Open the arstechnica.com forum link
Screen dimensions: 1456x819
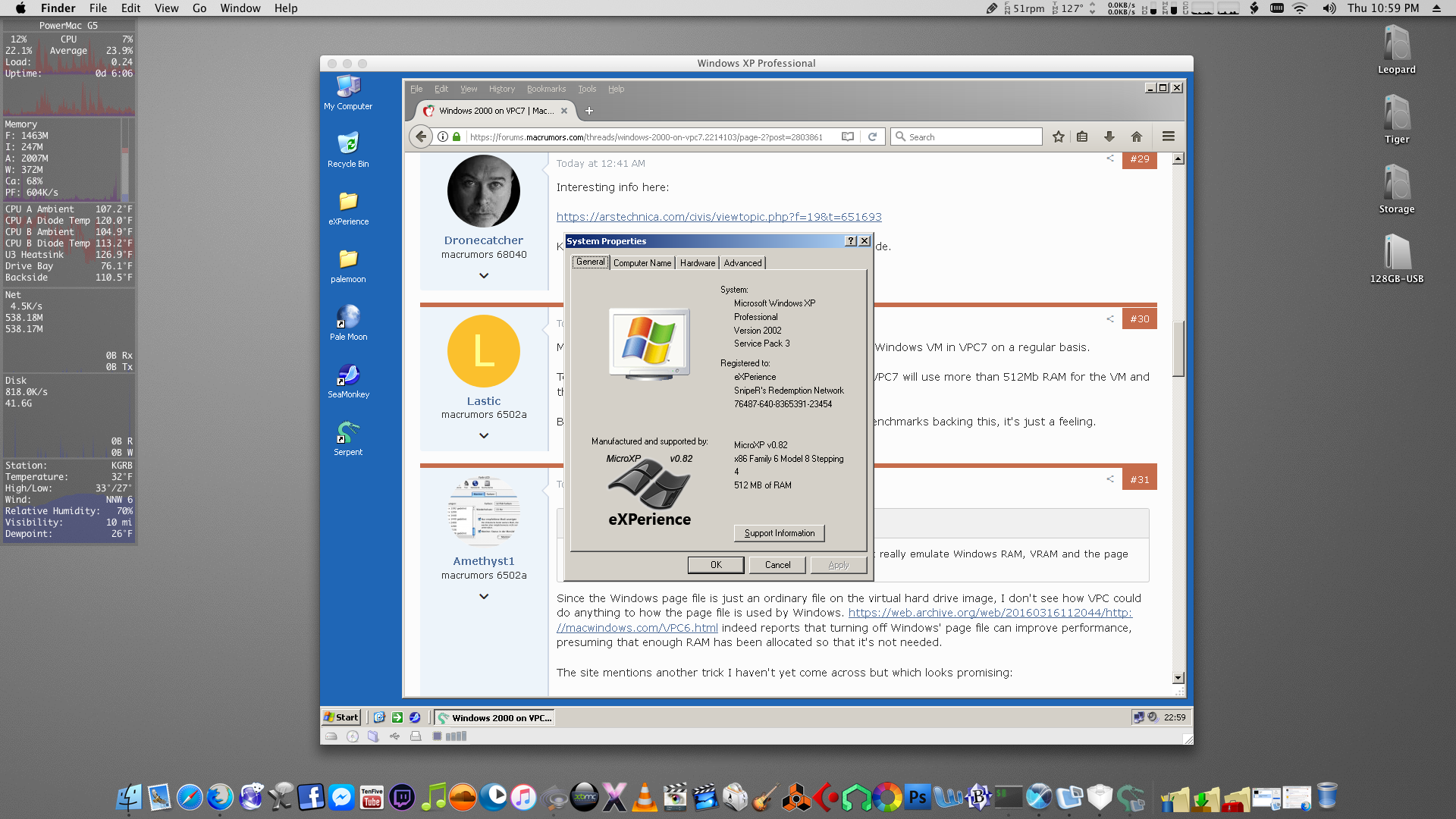[x=718, y=217]
